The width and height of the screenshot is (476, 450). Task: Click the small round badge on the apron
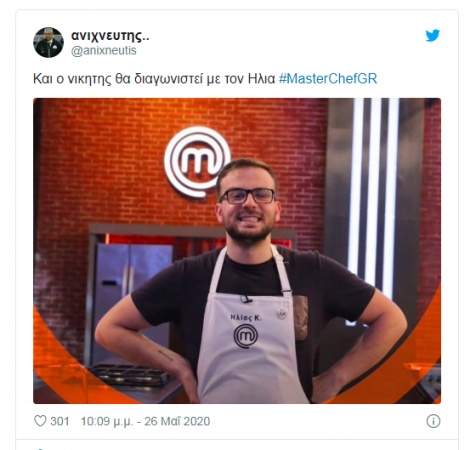click(x=281, y=313)
